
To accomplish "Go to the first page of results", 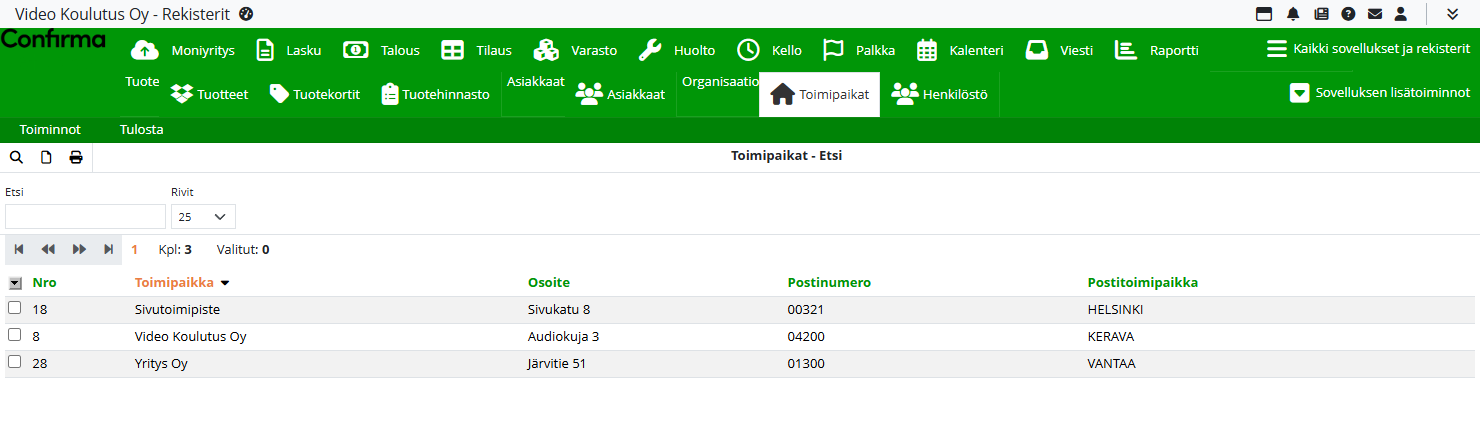I will [19, 249].
